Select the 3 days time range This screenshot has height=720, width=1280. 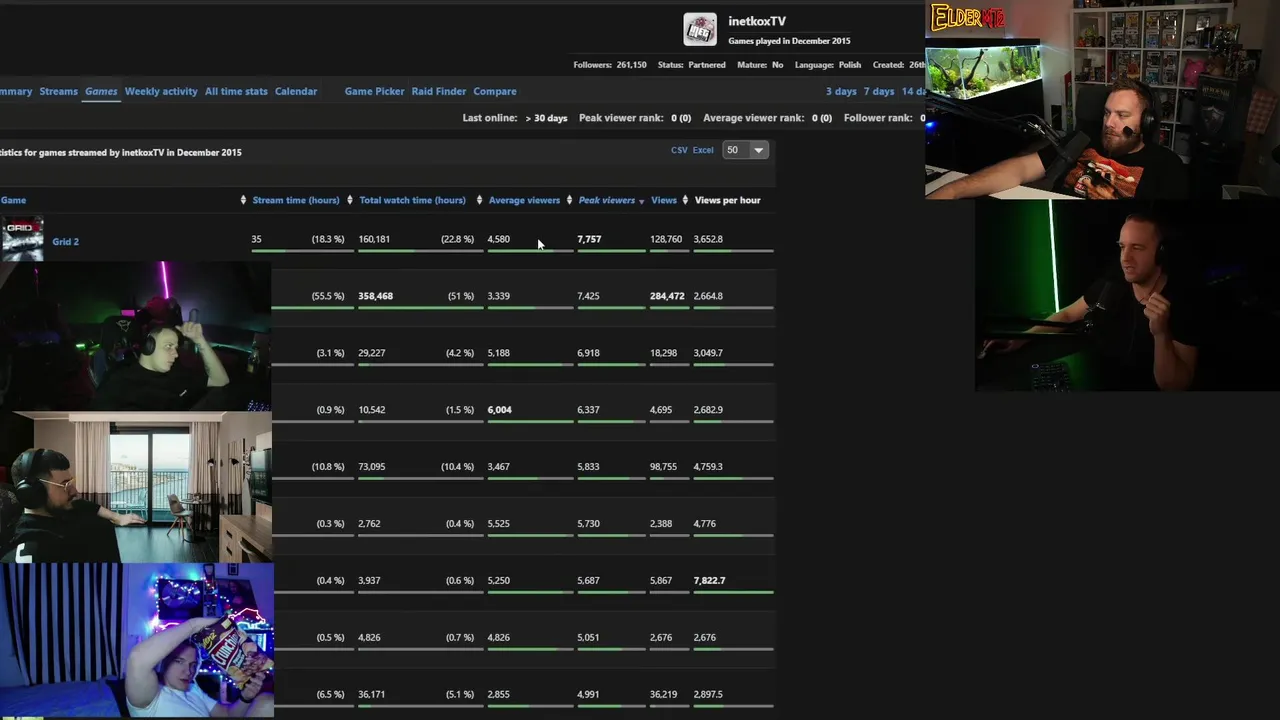click(841, 91)
